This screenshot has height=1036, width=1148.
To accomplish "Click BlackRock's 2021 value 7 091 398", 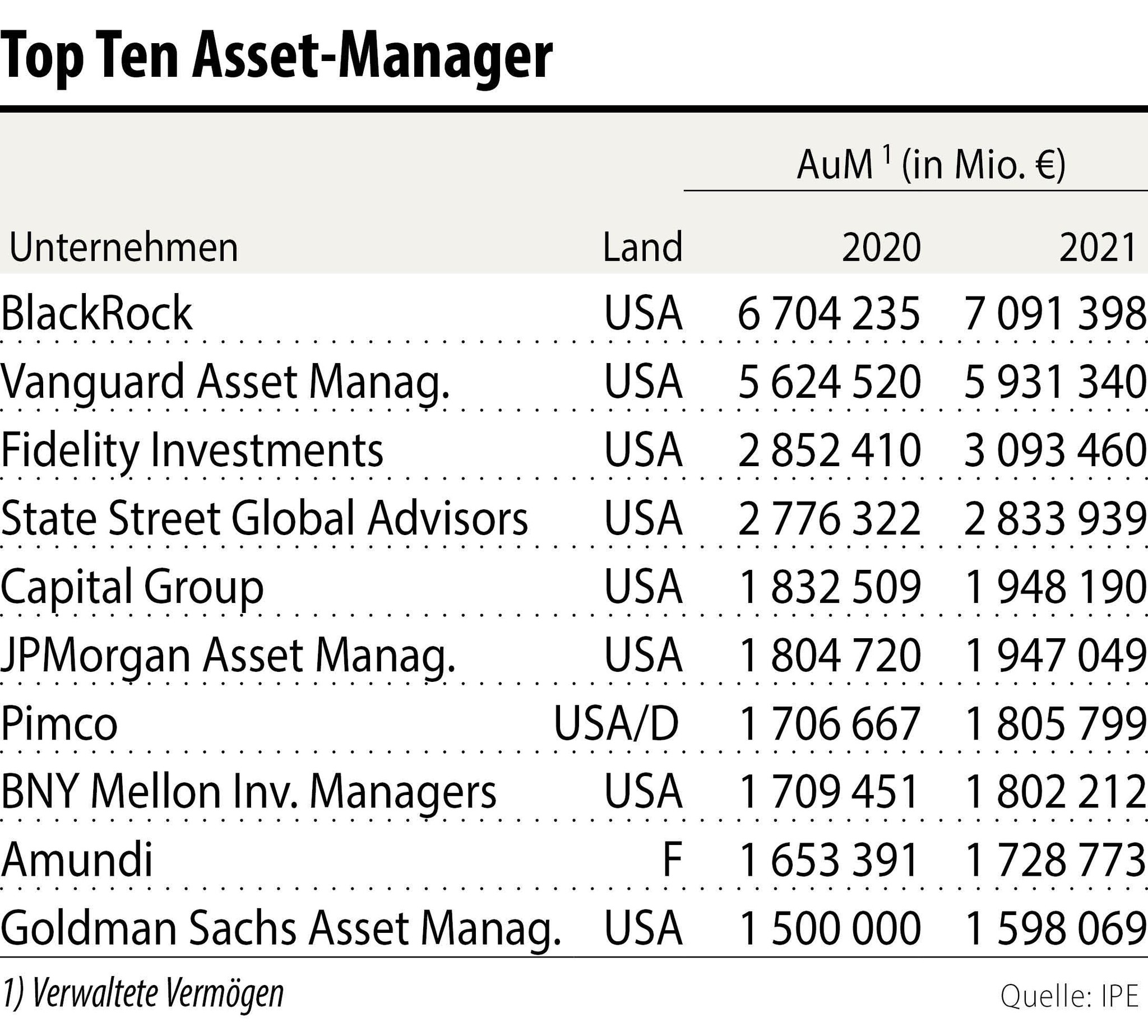I will [x=1054, y=314].
